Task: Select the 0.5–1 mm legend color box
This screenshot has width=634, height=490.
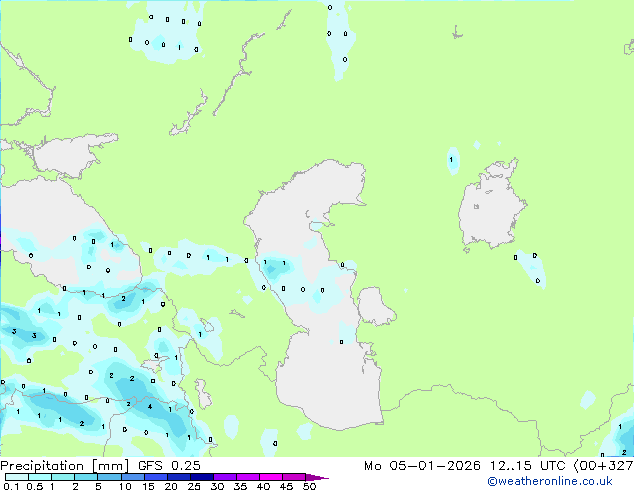Action: pyautogui.click(x=40, y=477)
